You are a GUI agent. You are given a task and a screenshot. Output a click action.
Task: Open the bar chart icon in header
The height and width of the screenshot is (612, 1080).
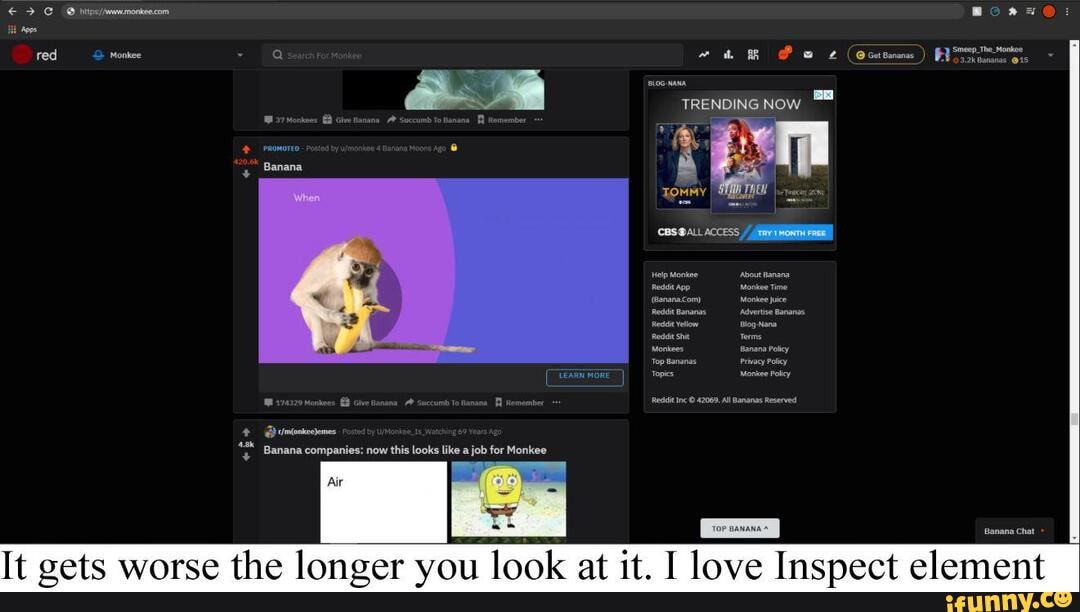coord(728,55)
